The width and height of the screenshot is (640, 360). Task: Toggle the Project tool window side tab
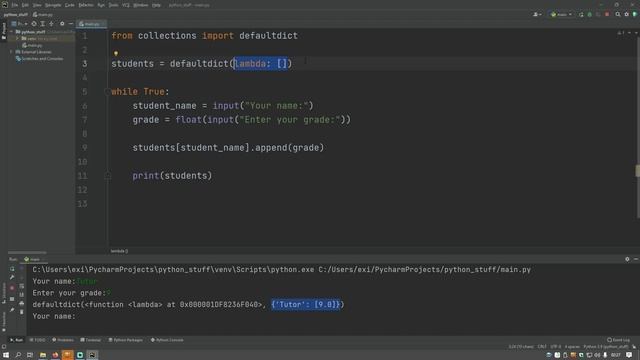point(4,31)
